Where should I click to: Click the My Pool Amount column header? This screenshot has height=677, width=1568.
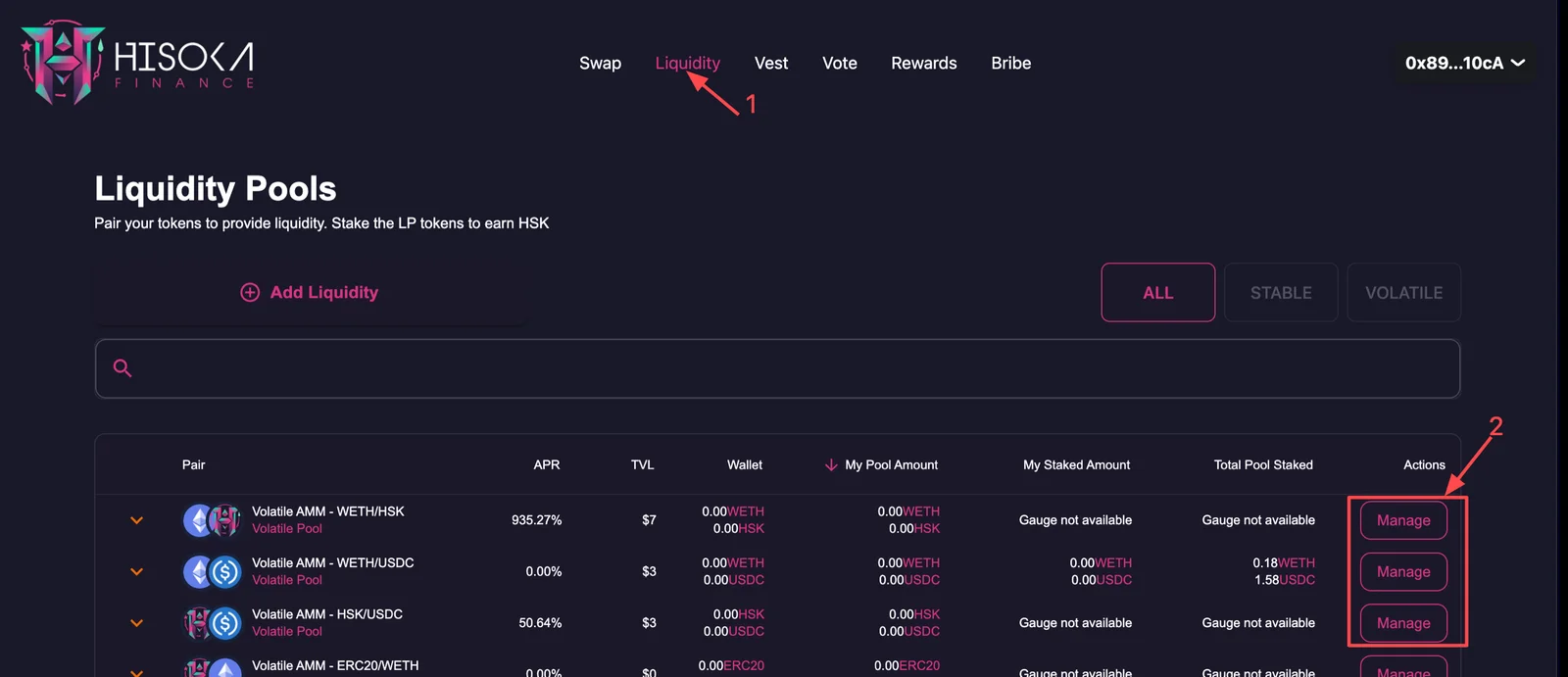pyautogui.click(x=892, y=464)
